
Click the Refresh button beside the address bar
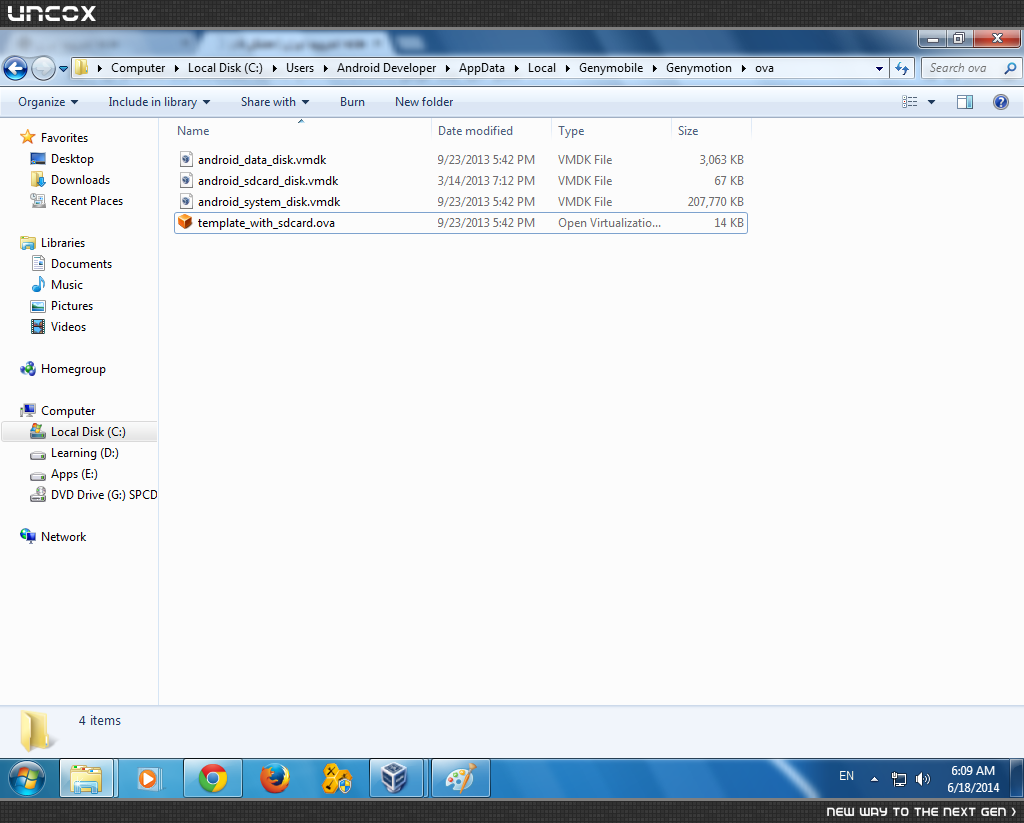pyautogui.click(x=902, y=68)
